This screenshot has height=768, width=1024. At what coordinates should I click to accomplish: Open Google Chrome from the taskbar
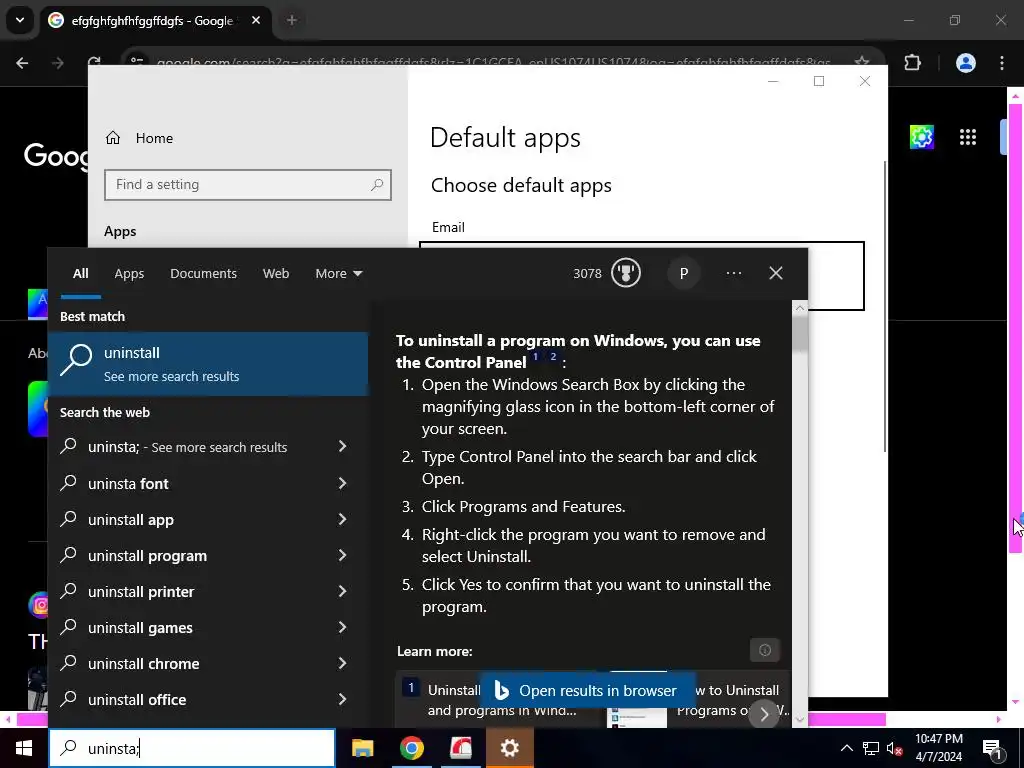pyautogui.click(x=411, y=748)
